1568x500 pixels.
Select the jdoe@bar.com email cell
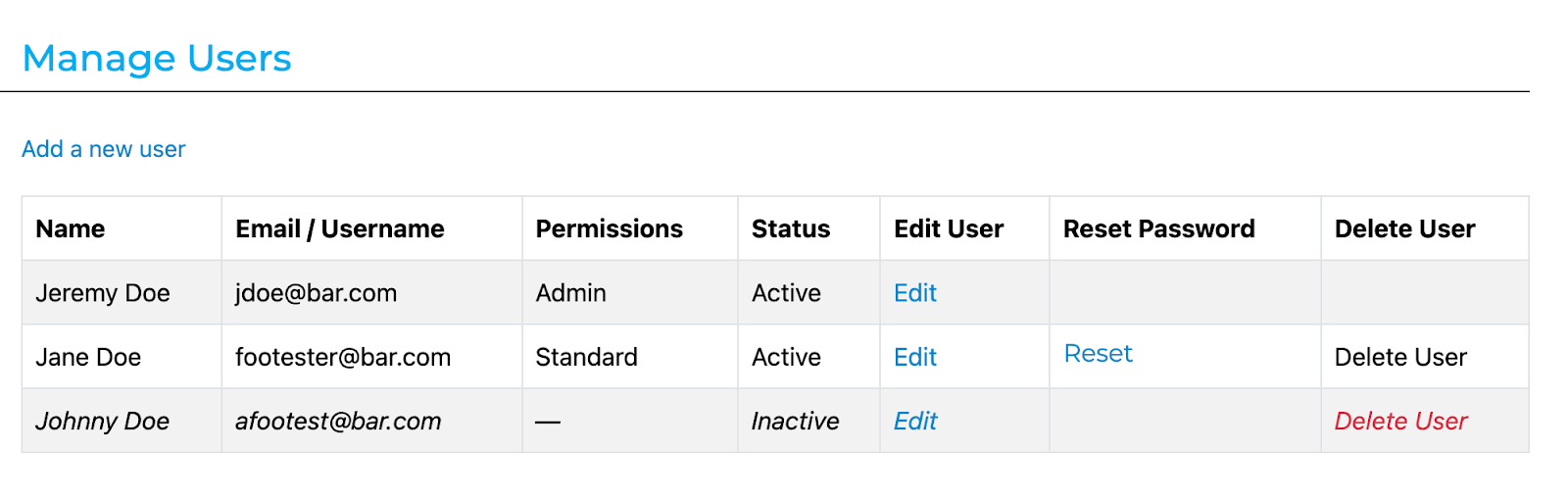click(316, 293)
